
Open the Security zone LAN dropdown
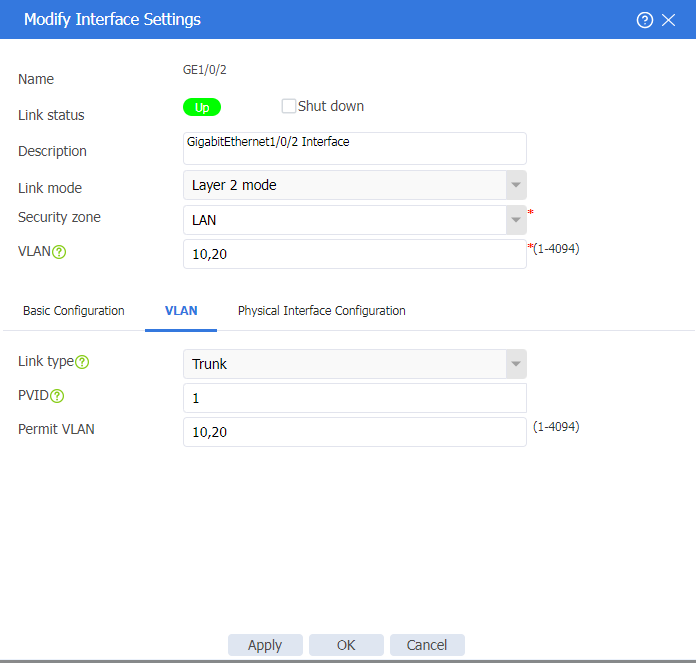point(355,220)
